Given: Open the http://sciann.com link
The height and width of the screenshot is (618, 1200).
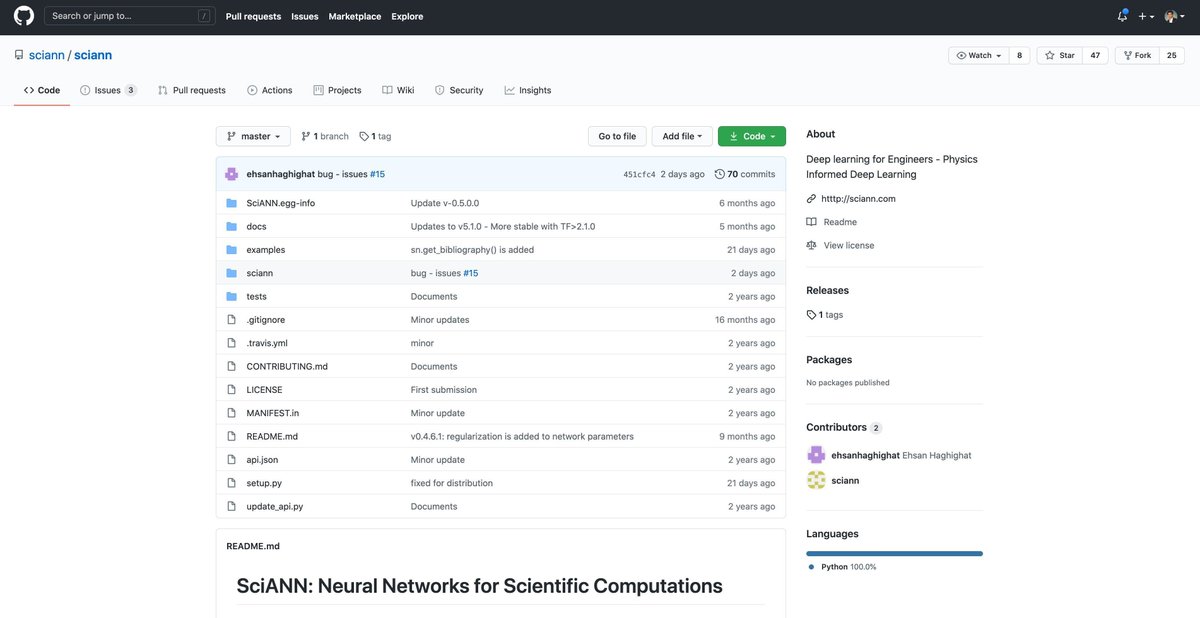Looking at the screenshot, I should [x=858, y=199].
